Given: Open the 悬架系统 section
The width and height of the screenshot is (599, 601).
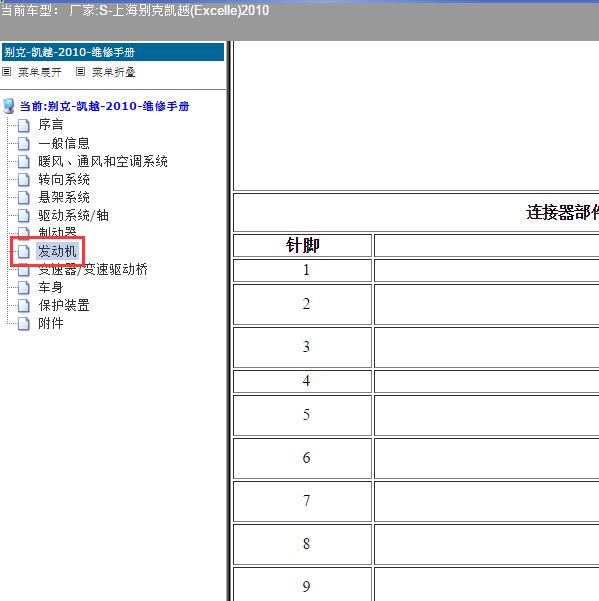Looking at the screenshot, I should (x=64, y=197).
